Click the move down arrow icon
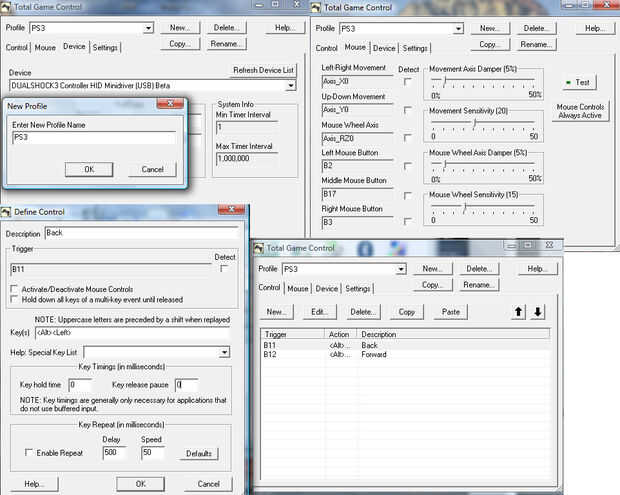The image size is (620, 495). [x=538, y=312]
